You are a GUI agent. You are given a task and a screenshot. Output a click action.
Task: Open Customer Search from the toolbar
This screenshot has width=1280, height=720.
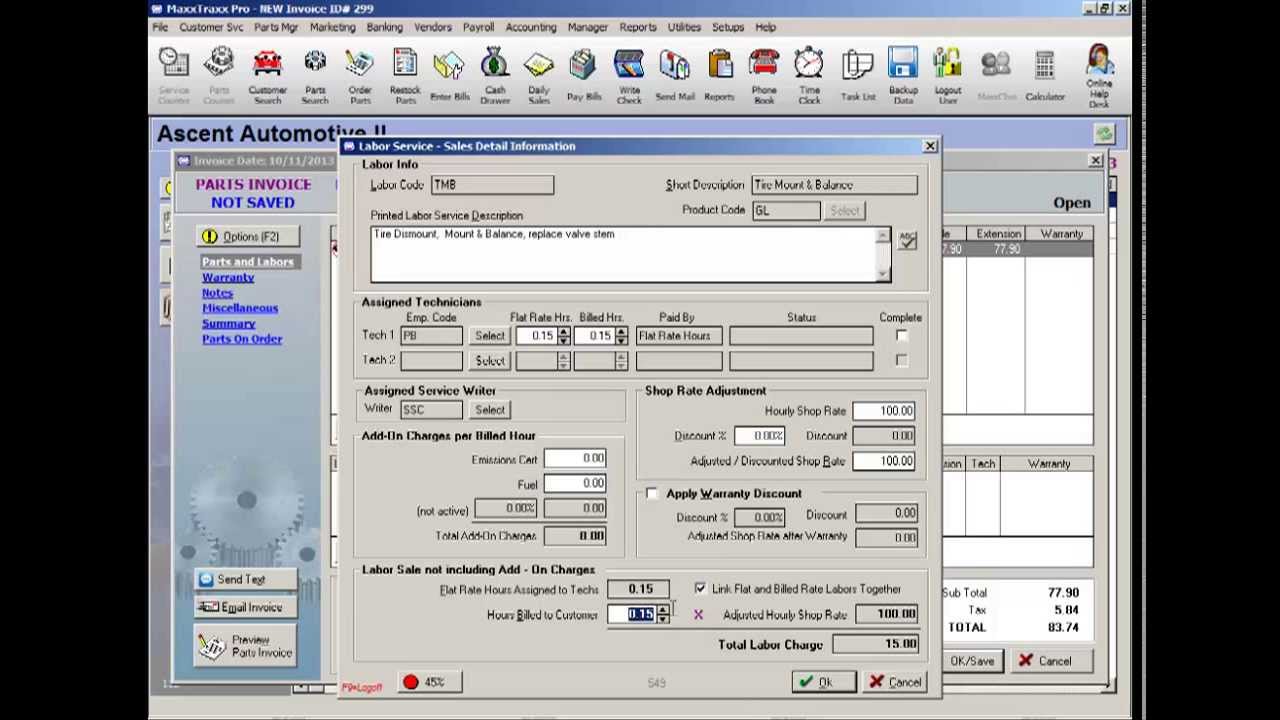pos(267,76)
